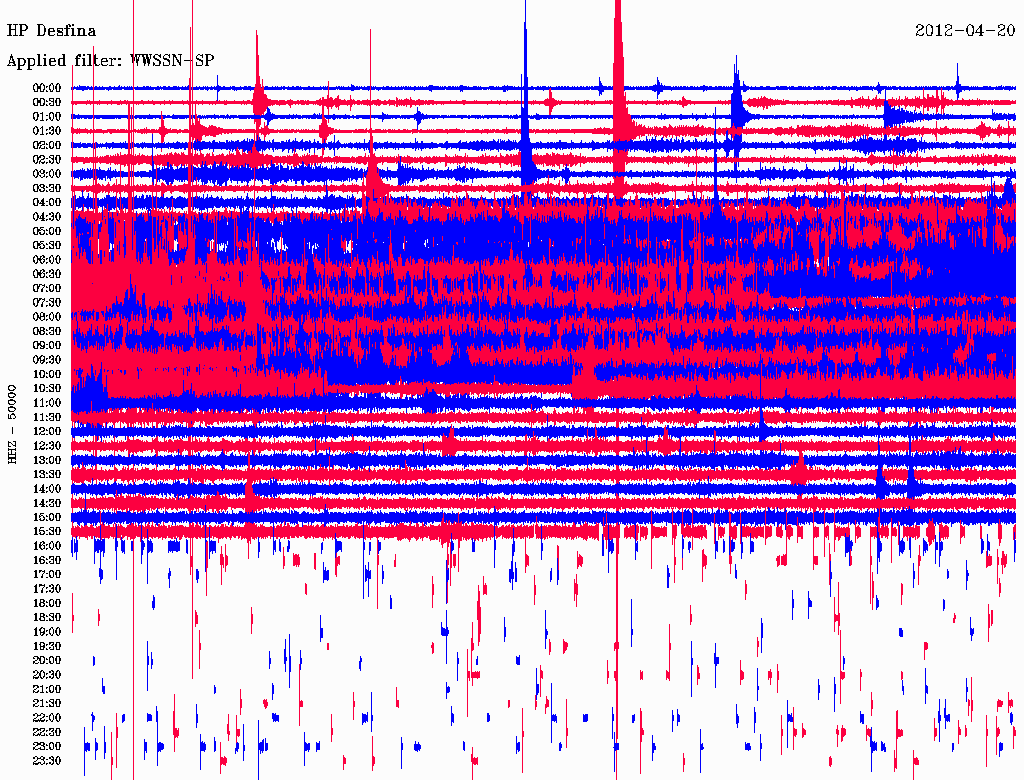This screenshot has height=780, width=1024.
Task: Click the 20:30 time label
Action: coord(47,675)
